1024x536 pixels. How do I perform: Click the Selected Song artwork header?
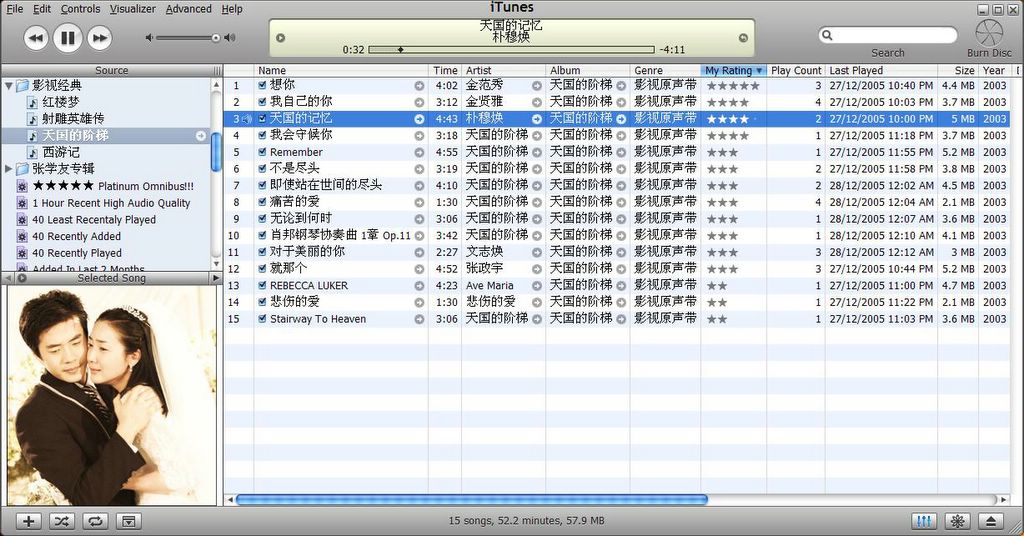pos(112,278)
